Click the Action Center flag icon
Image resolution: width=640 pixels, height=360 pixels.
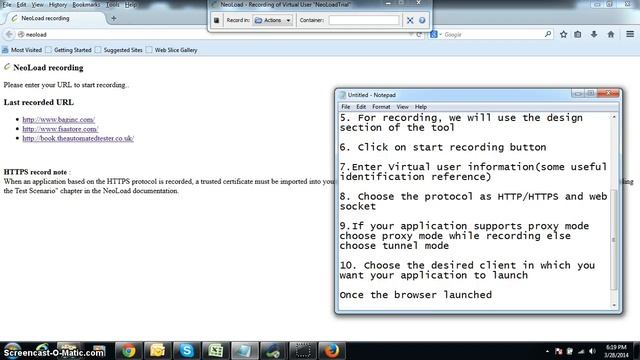(558, 351)
